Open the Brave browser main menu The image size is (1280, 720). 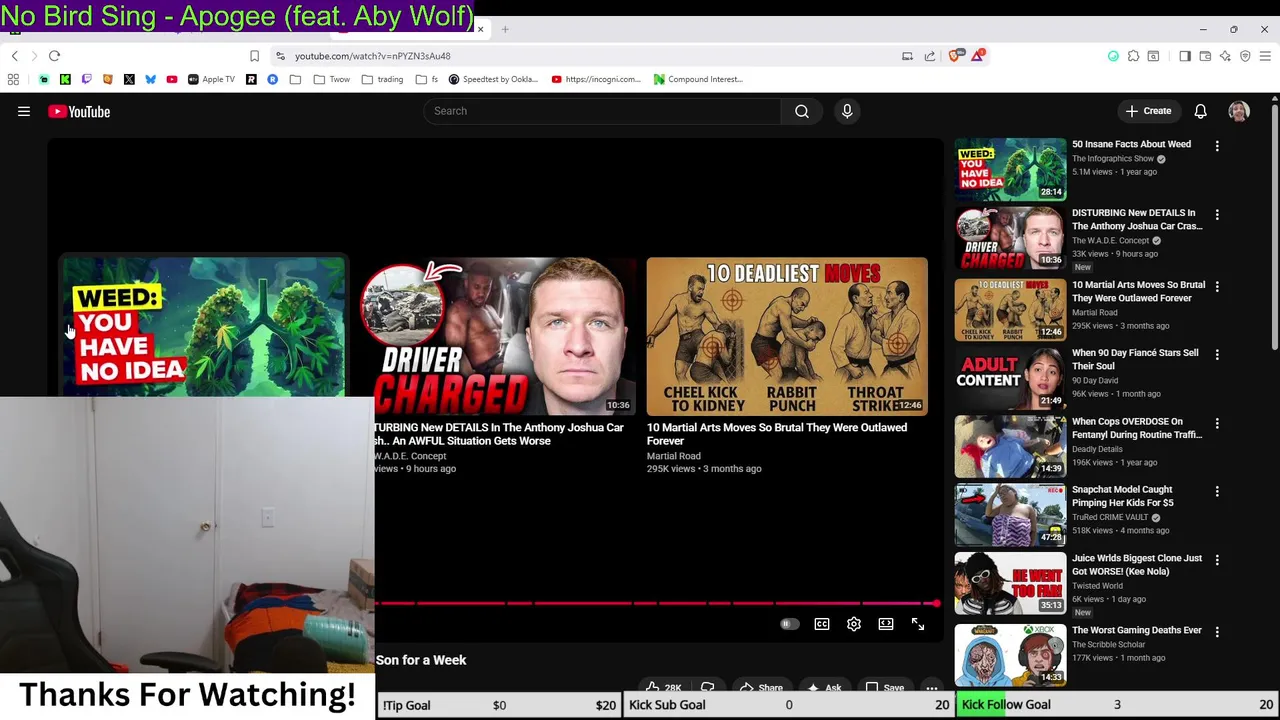coord(1265,56)
